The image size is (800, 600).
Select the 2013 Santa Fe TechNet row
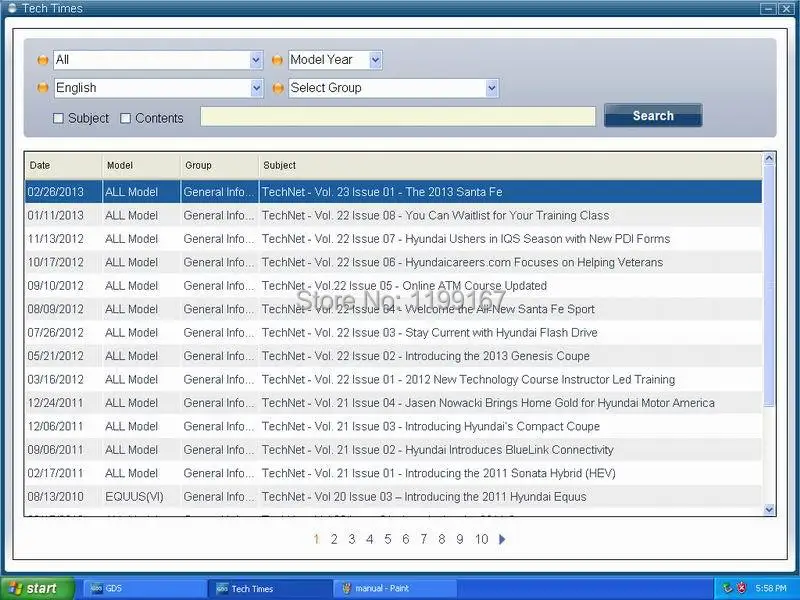coord(393,192)
